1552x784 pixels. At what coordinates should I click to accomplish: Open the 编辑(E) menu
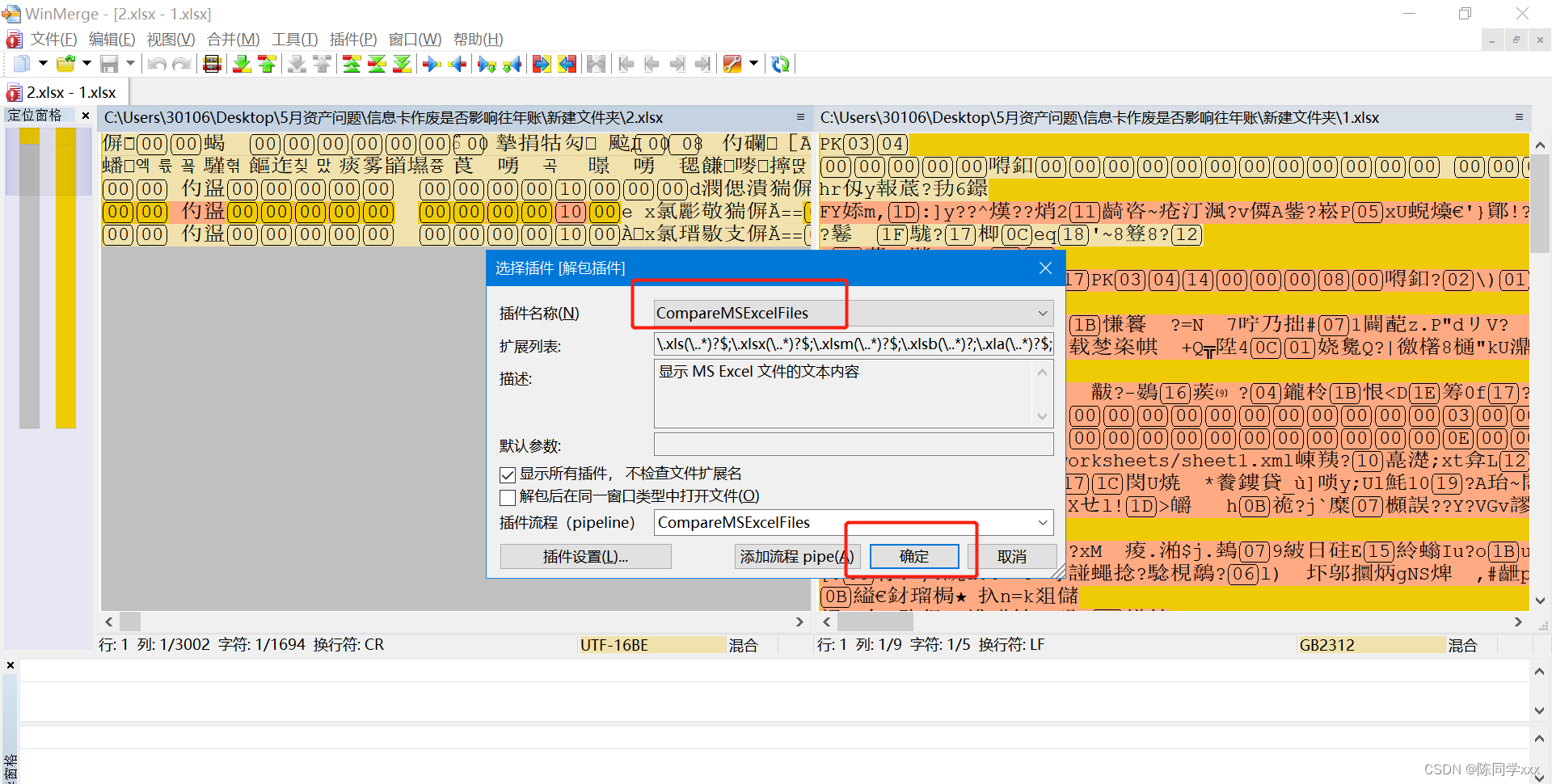(112, 39)
